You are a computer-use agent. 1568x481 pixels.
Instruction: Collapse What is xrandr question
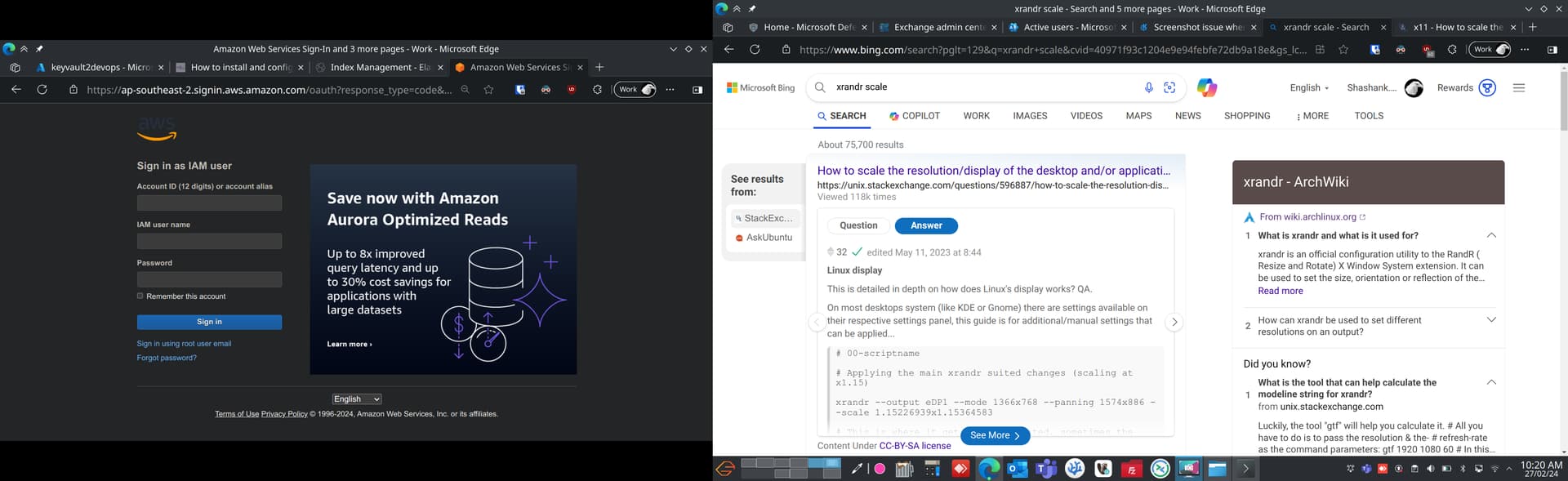coord(1491,235)
